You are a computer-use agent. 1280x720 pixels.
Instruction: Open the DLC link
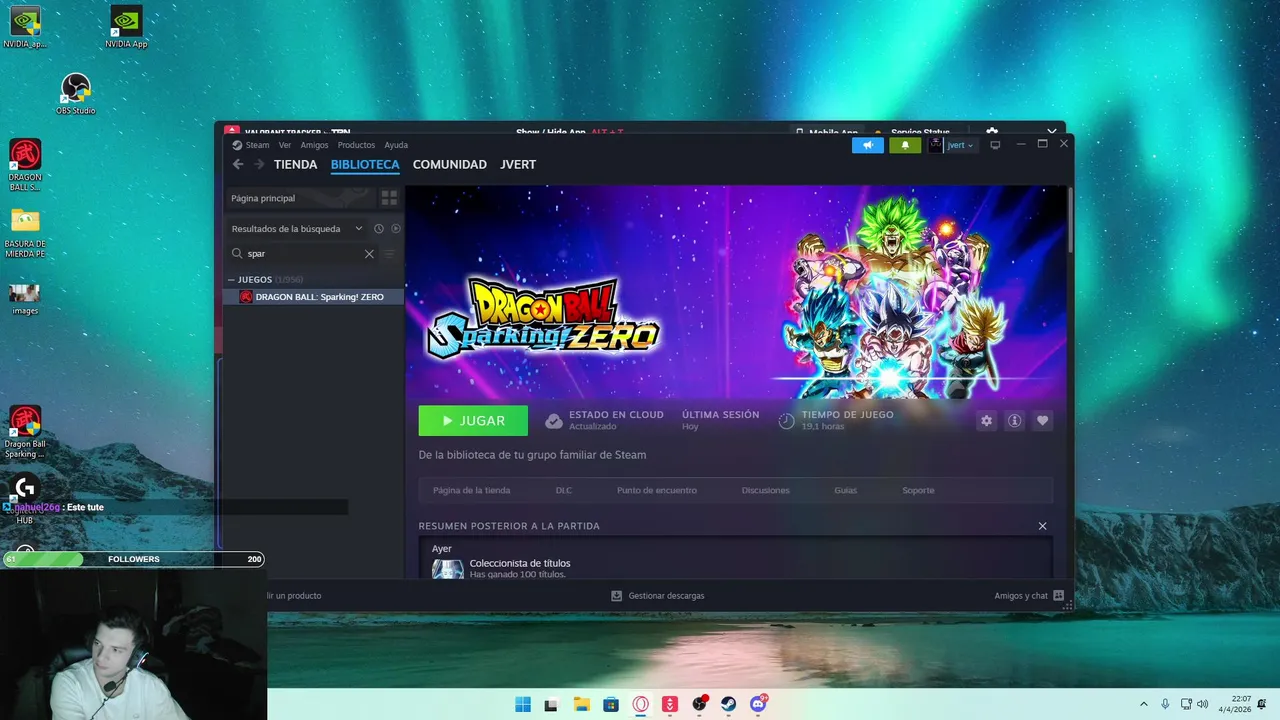(x=563, y=490)
